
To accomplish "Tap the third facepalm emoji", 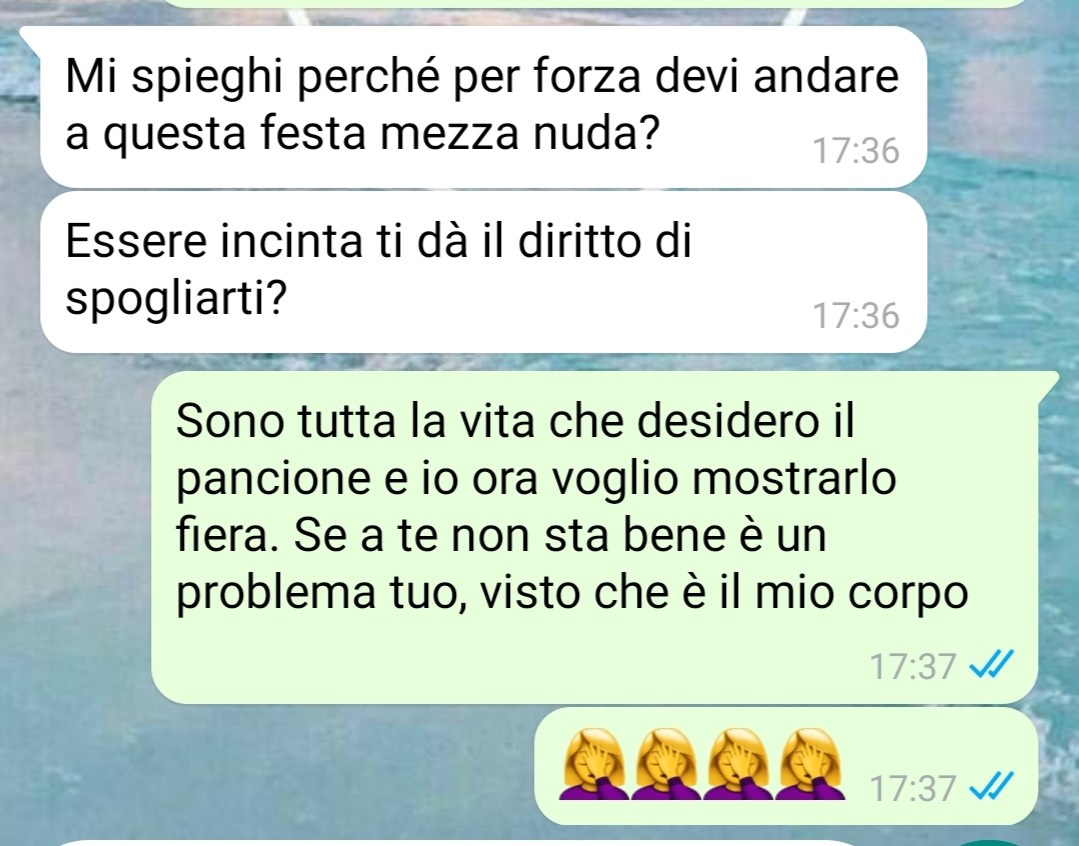I will click(738, 764).
